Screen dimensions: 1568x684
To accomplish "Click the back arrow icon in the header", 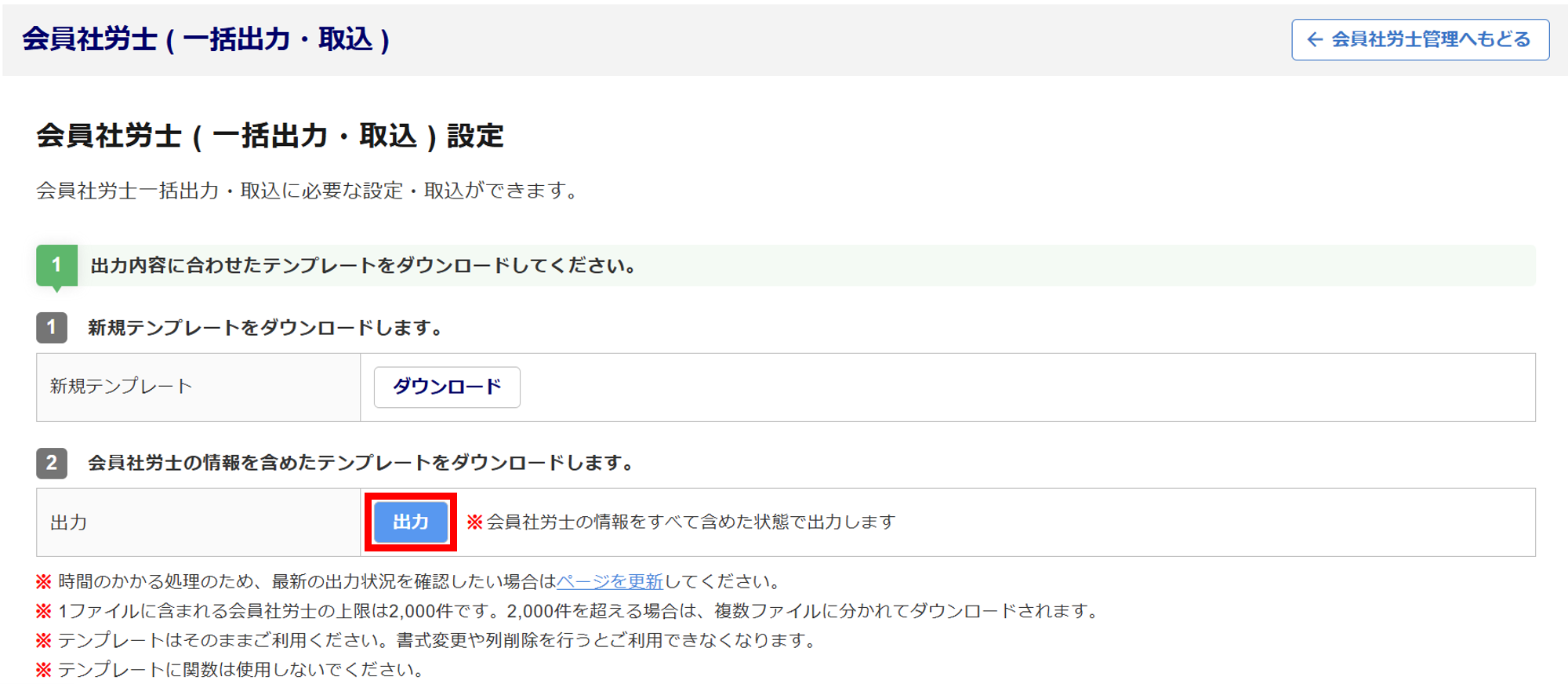I will pyautogui.click(x=1315, y=39).
